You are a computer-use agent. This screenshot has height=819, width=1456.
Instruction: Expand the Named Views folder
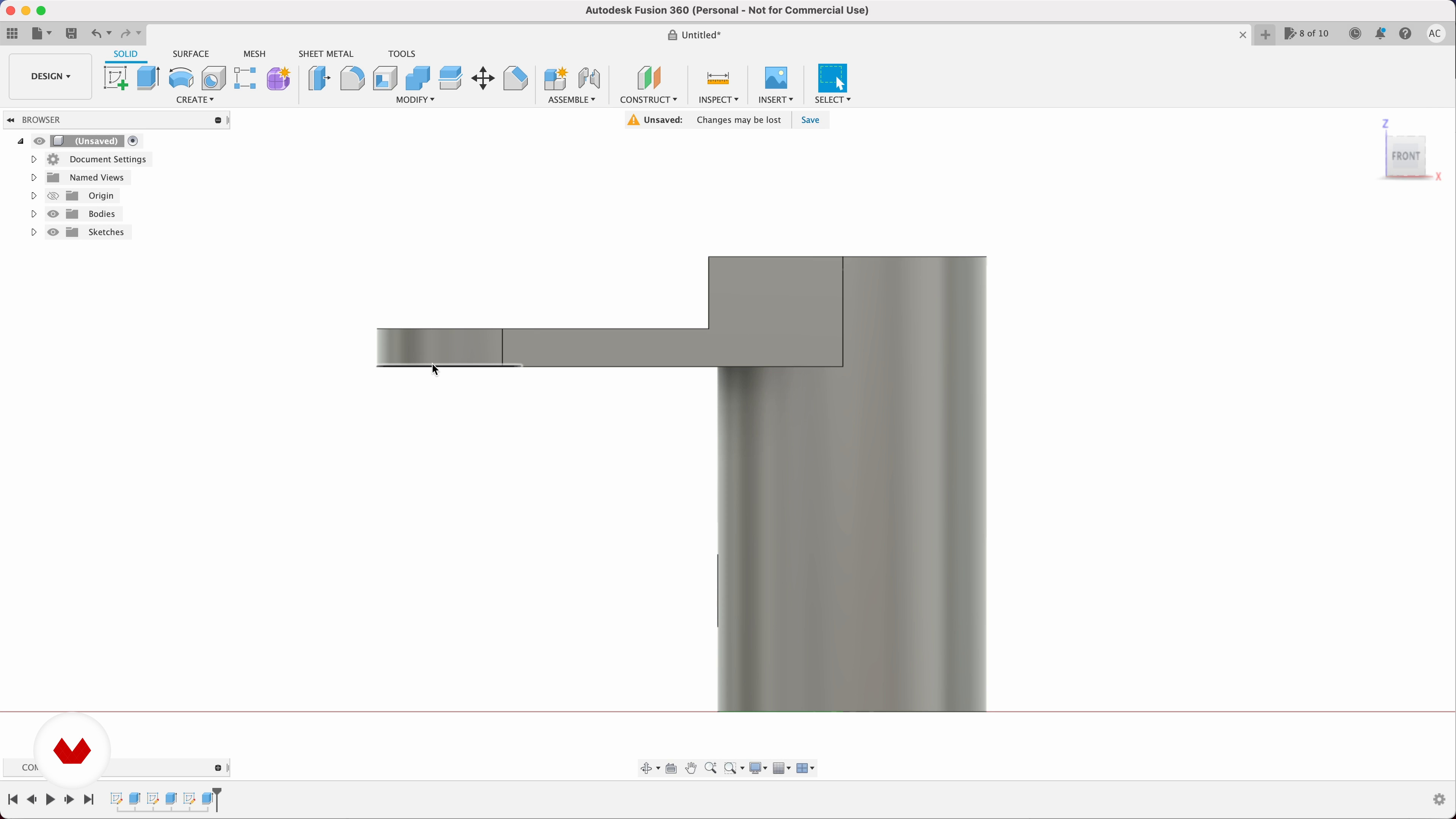tap(33, 177)
